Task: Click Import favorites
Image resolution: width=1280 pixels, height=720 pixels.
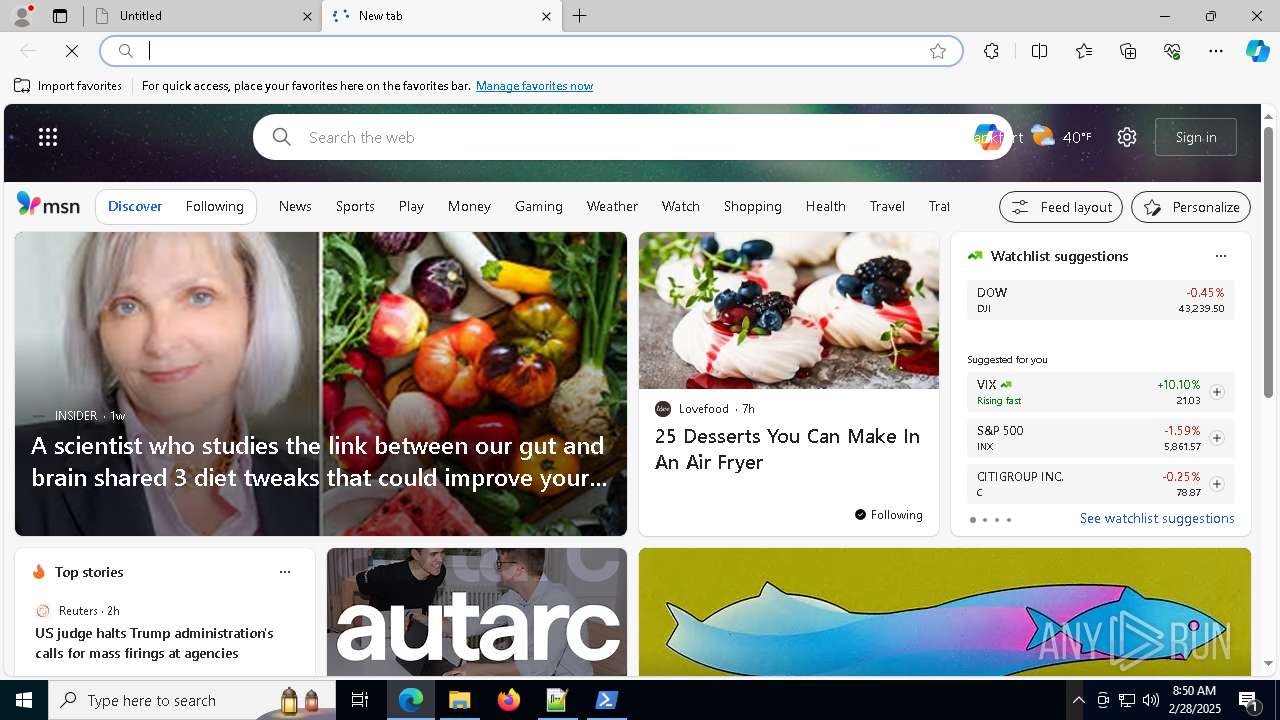Action: tap(68, 86)
